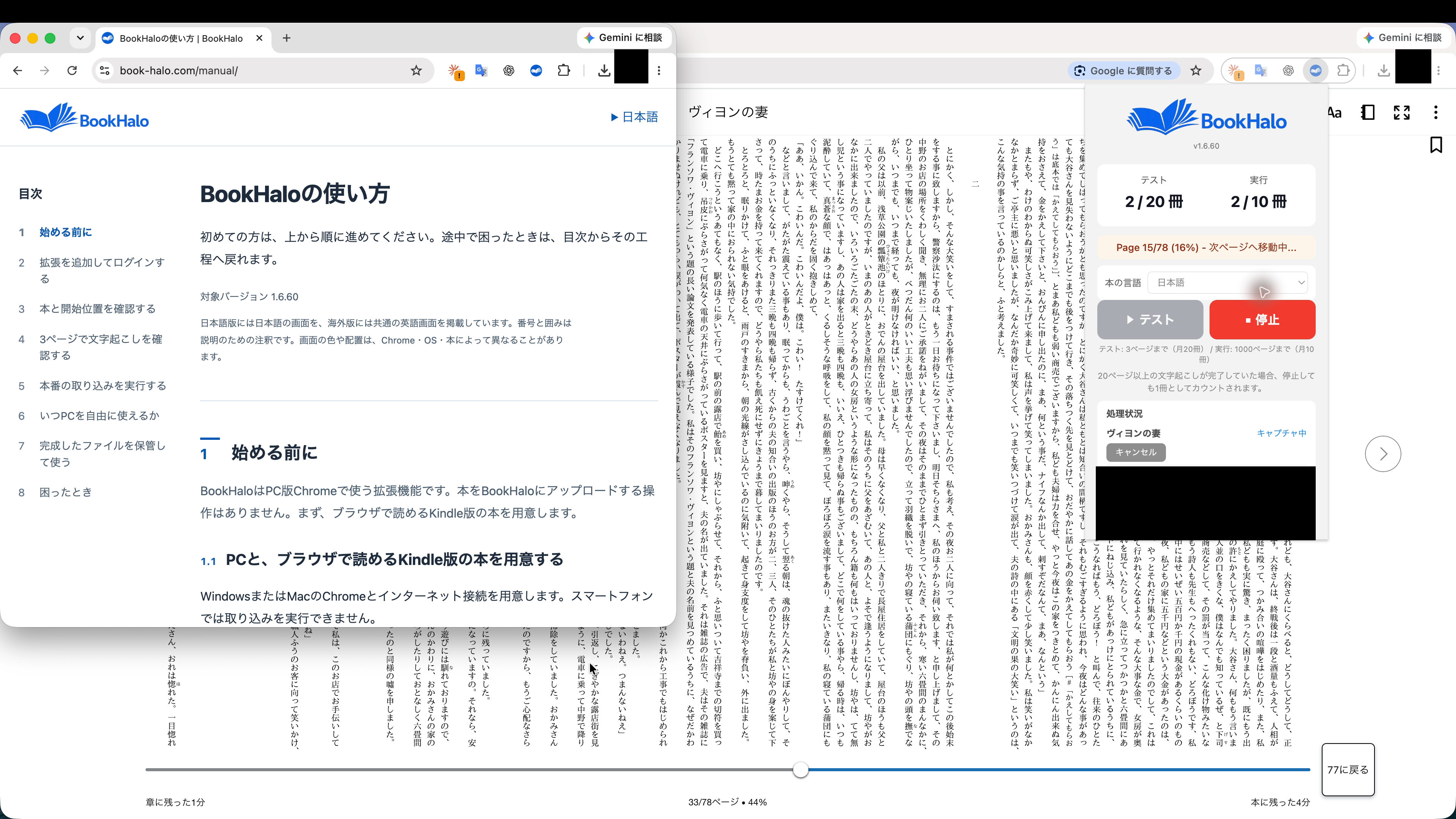Open Chrome downloads icon in left window

coord(604,71)
